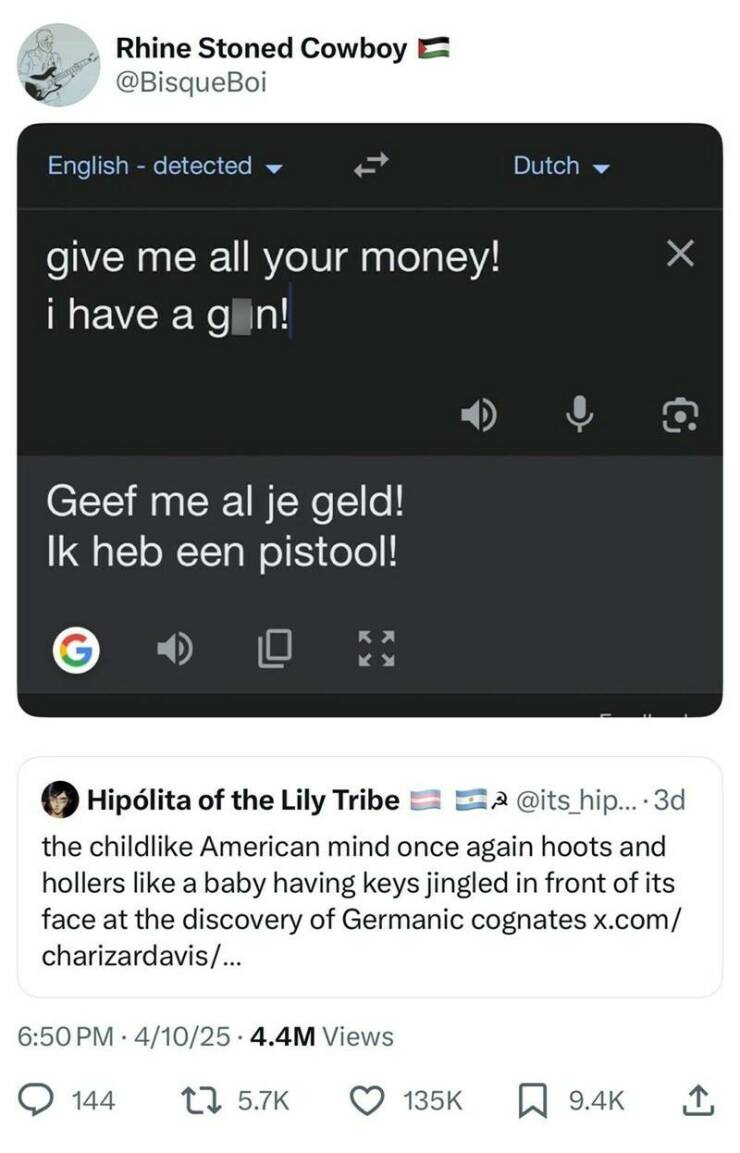Click the Google logo icon
This screenshot has height=1153, width=740.
point(77,651)
